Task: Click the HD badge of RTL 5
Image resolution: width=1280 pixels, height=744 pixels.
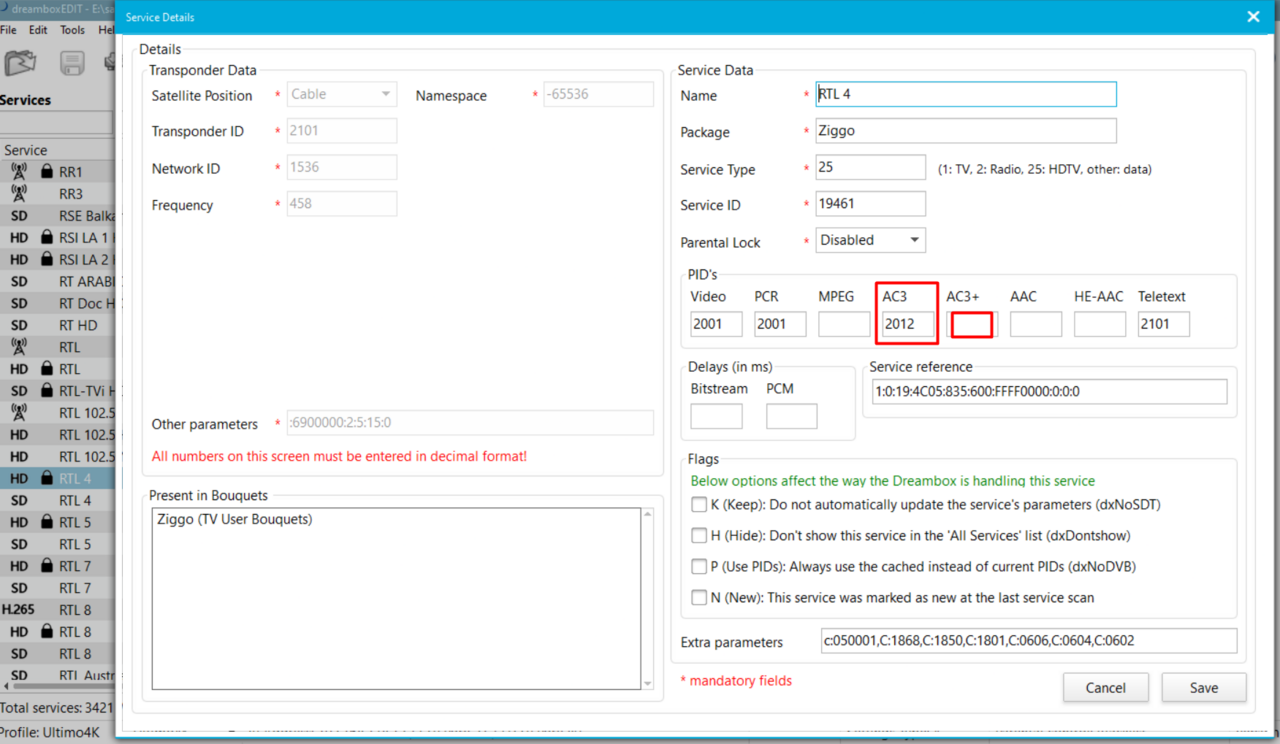Action: [x=18, y=522]
